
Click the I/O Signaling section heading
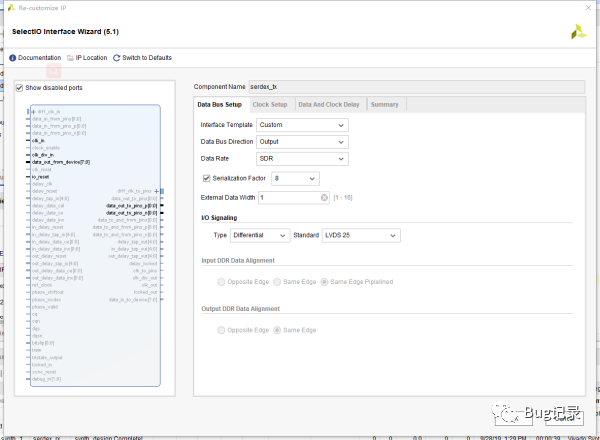[219, 218]
